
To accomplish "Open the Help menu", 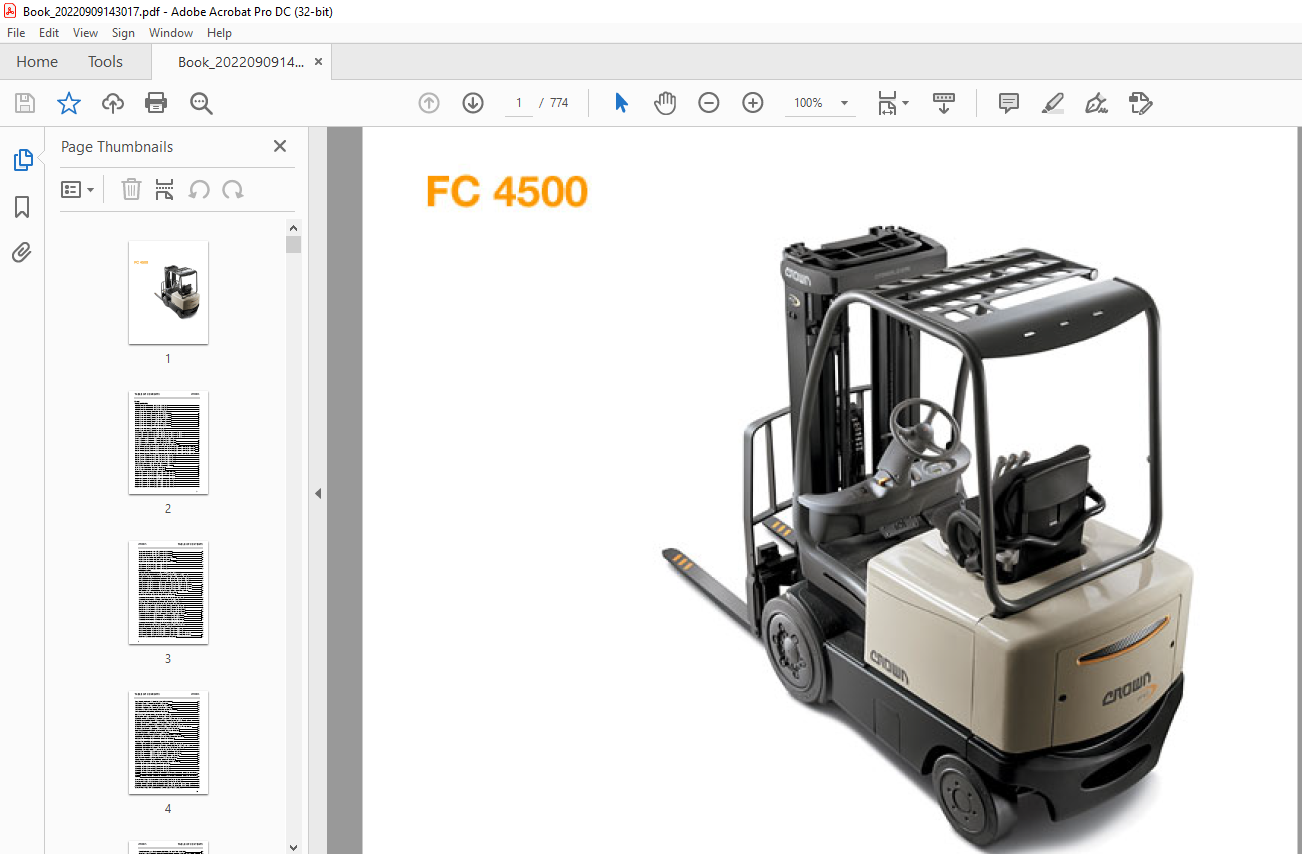I will 219,33.
